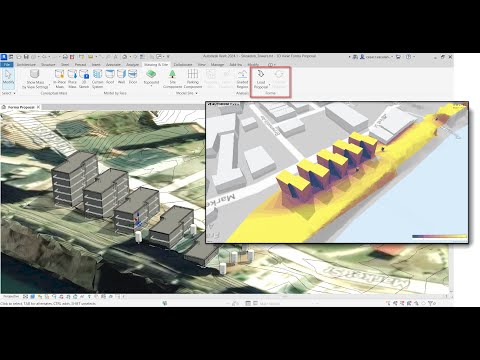
Task: Open the Toposolid dropdown arrow
Action: point(151,86)
